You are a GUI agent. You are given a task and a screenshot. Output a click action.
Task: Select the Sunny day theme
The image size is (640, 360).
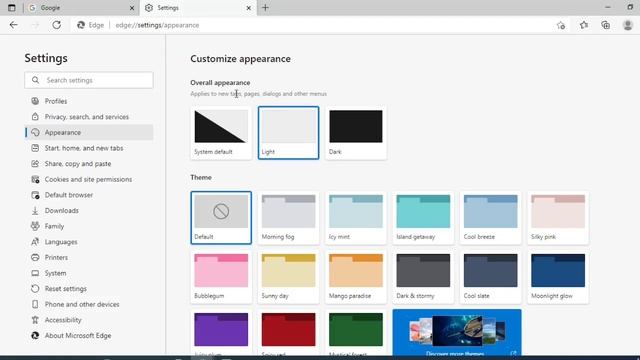tap(289, 277)
